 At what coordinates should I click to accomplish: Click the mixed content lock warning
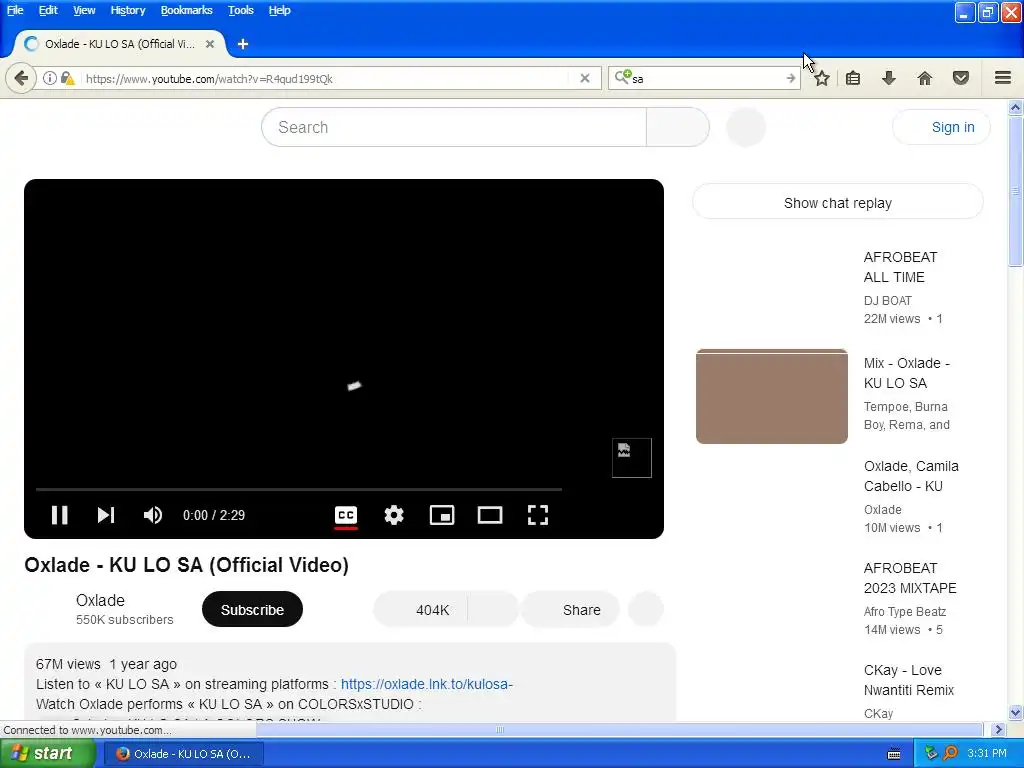click(67, 78)
